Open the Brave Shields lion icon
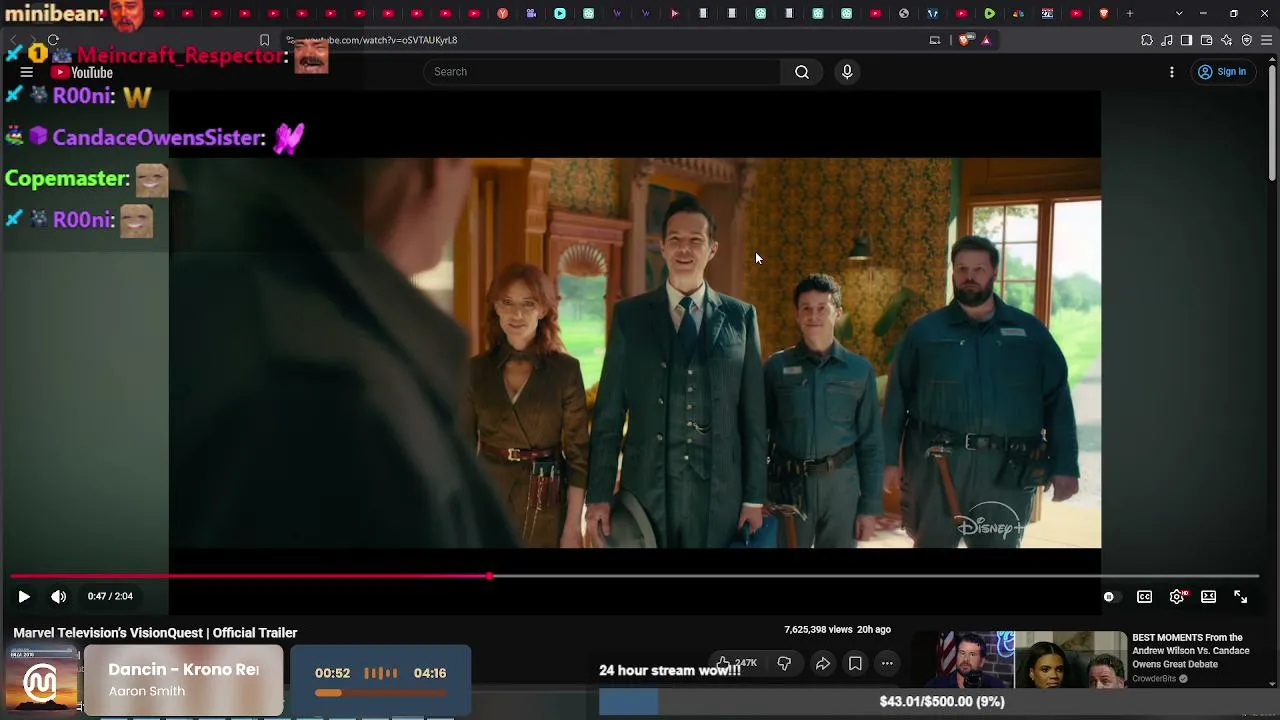This screenshot has height=720, width=1280. point(964,40)
